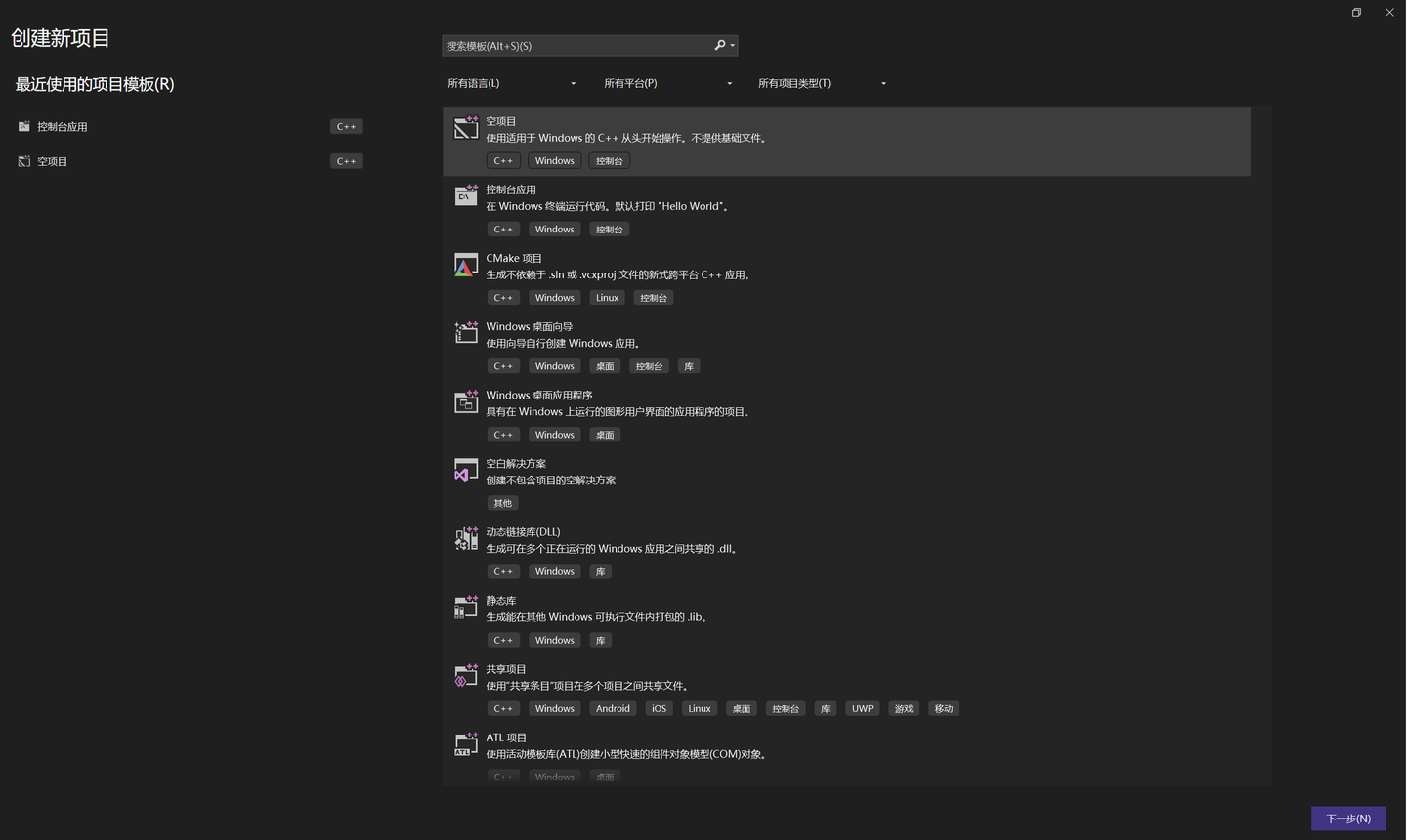Click the Windows 桌面向导 template icon
The height and width of the screenshot is (840, 1407).
[466, 332]
